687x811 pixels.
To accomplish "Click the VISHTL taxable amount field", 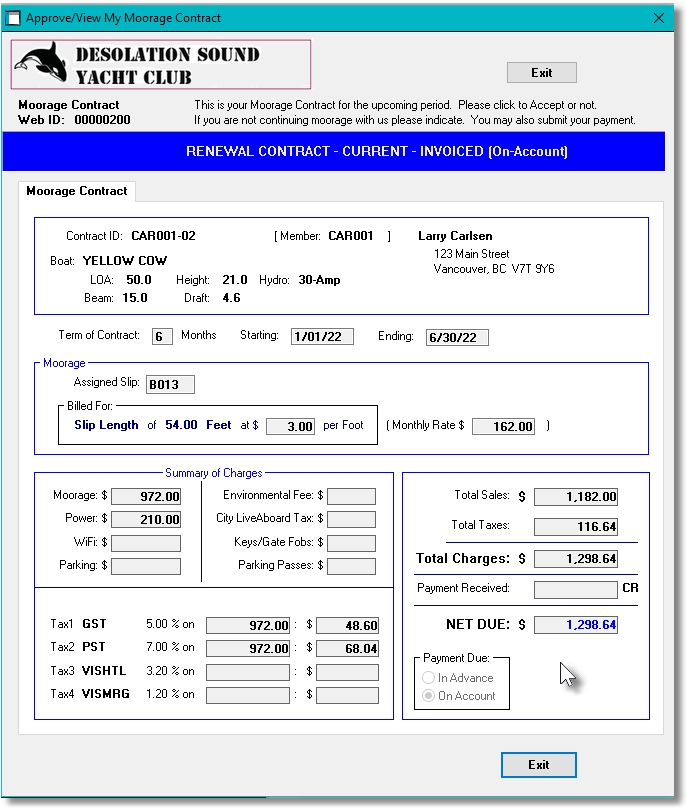I will pos(248,672).
